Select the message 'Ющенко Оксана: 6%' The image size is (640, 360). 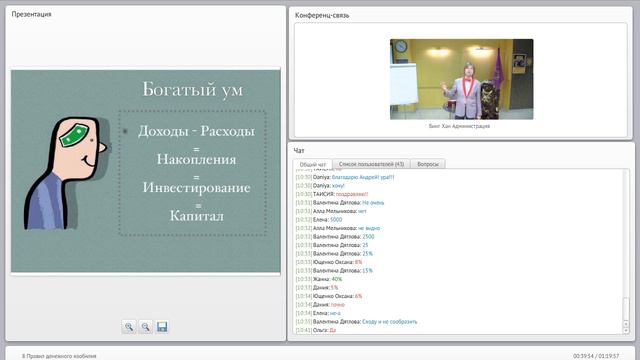pos(329,296)
